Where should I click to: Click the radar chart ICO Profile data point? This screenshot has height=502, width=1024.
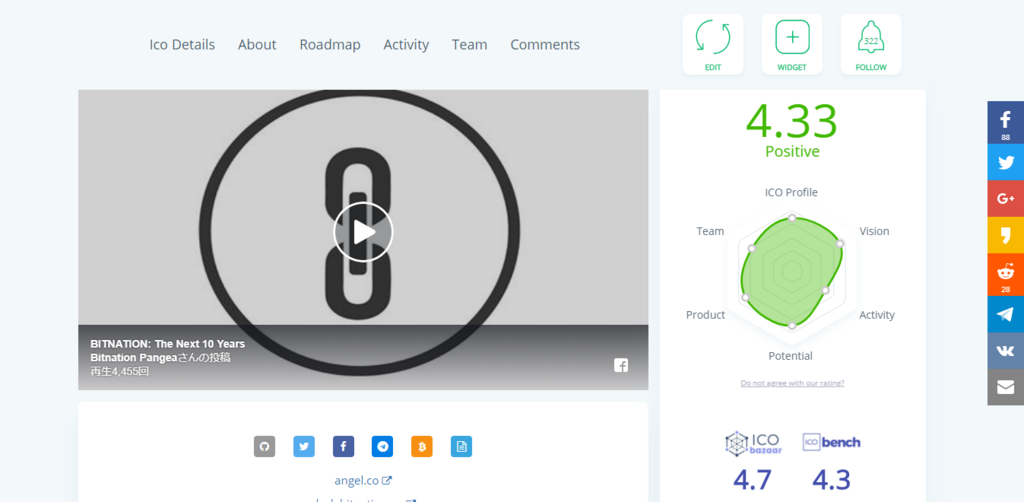pyautogui.click(x=792, y=218)
